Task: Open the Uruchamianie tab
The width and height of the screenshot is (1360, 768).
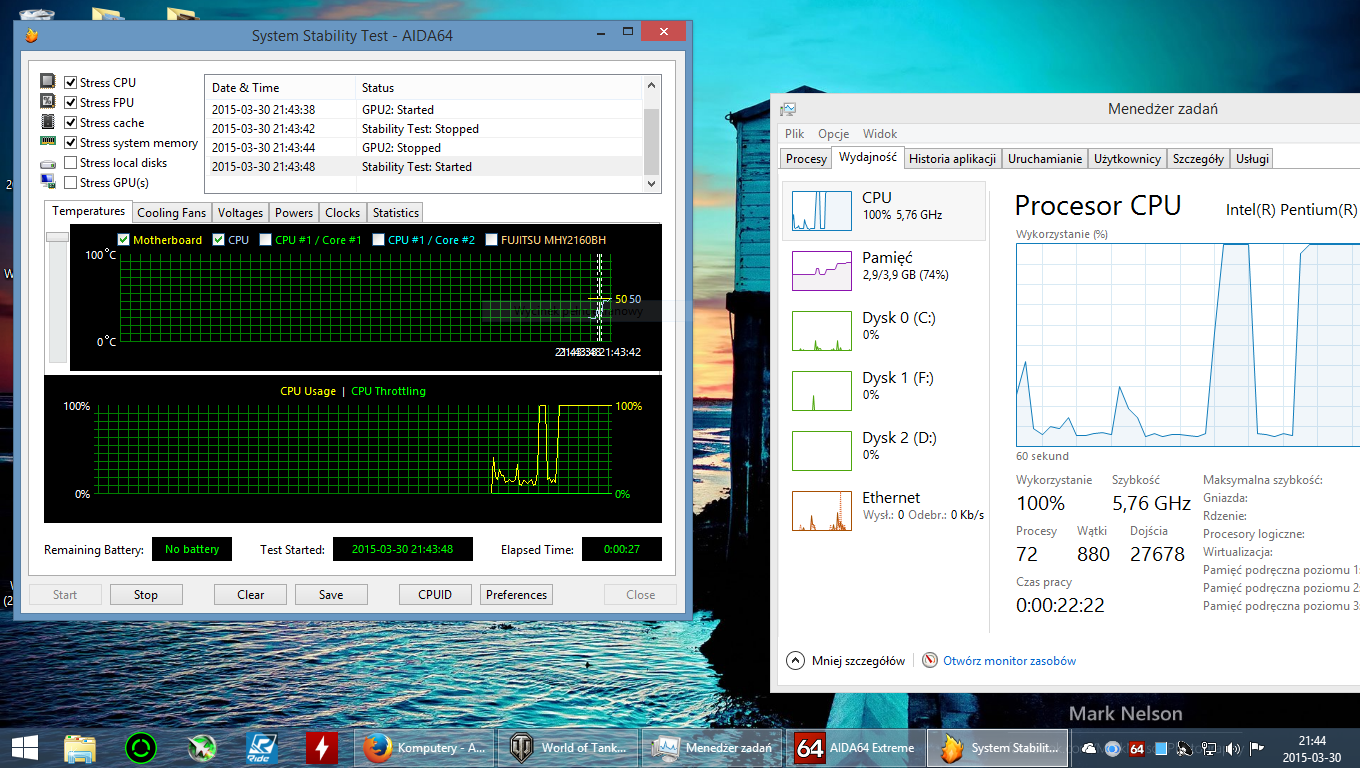Action: [x=1045, y=159]
